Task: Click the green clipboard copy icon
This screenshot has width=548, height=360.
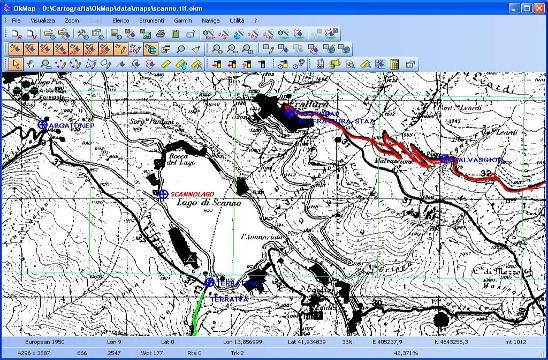Action: click(175, 34)
